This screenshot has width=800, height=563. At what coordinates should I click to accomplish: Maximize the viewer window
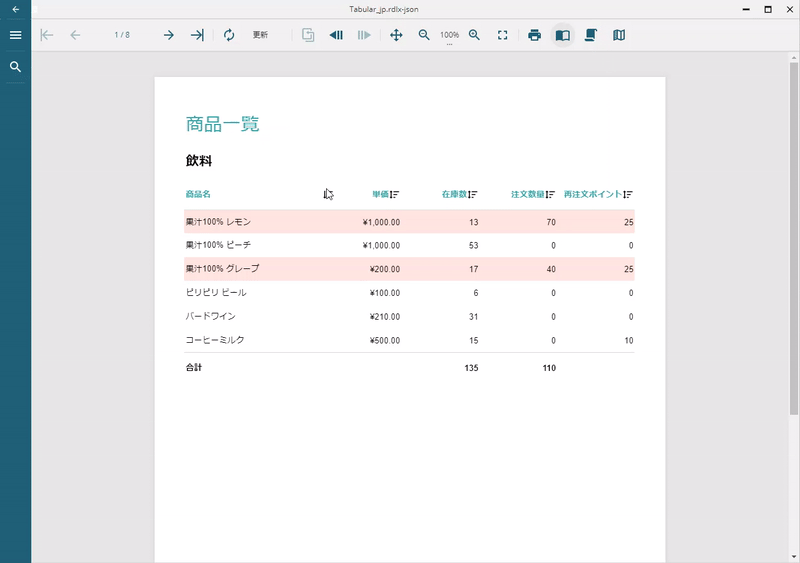click(x=768, y=9)
